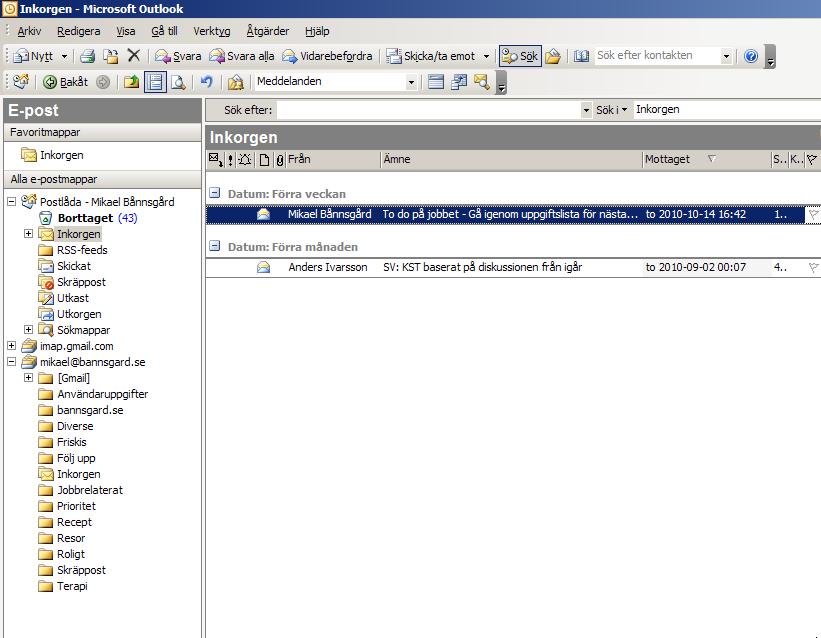This screenshot has height=638, width=821.
Task: Collapse the Förra månaden date group
Action: [x=214, y=246]
